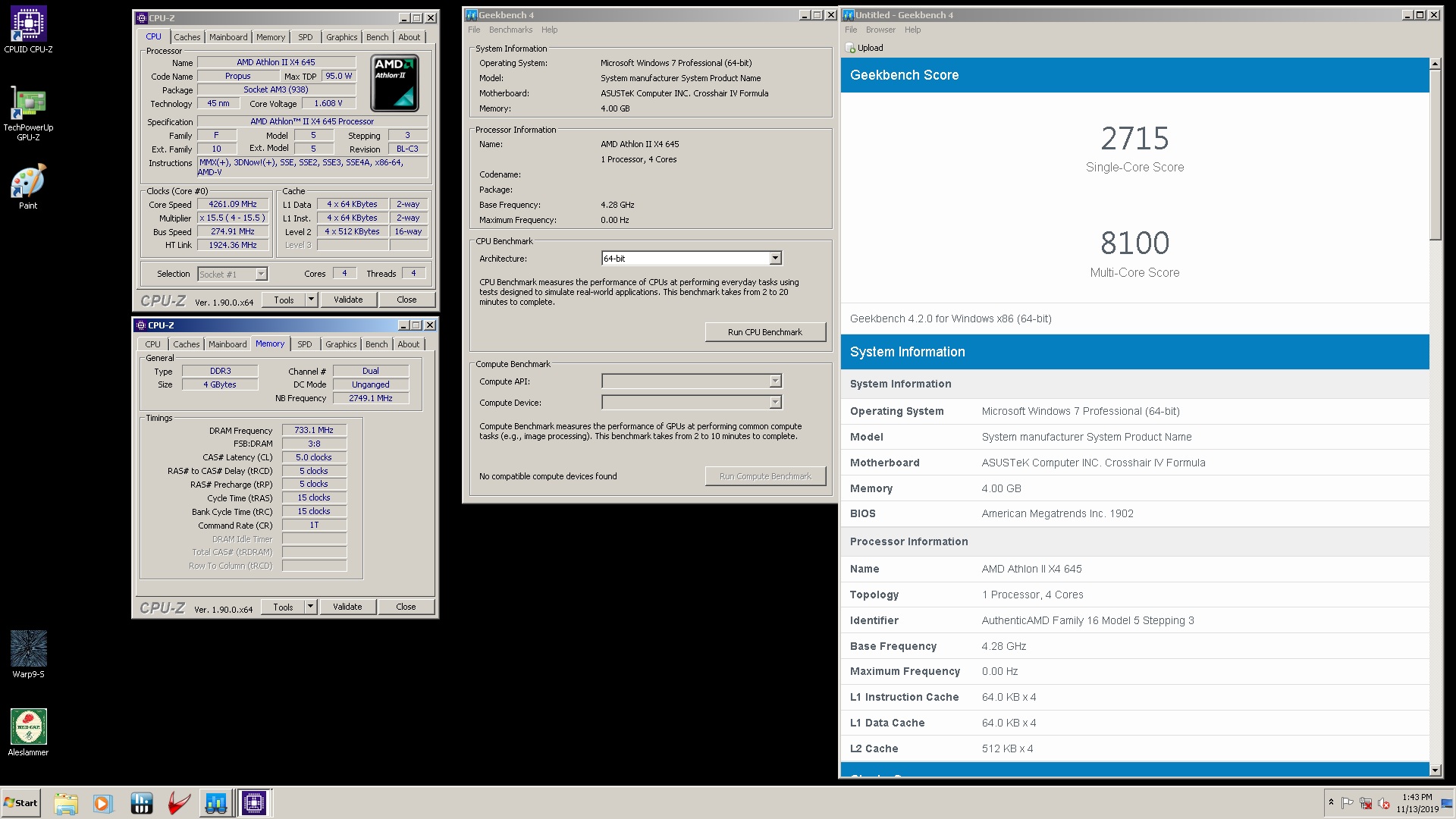
Task: Open the File menu in the Geekbench 4 window
Action: [474, 30]
